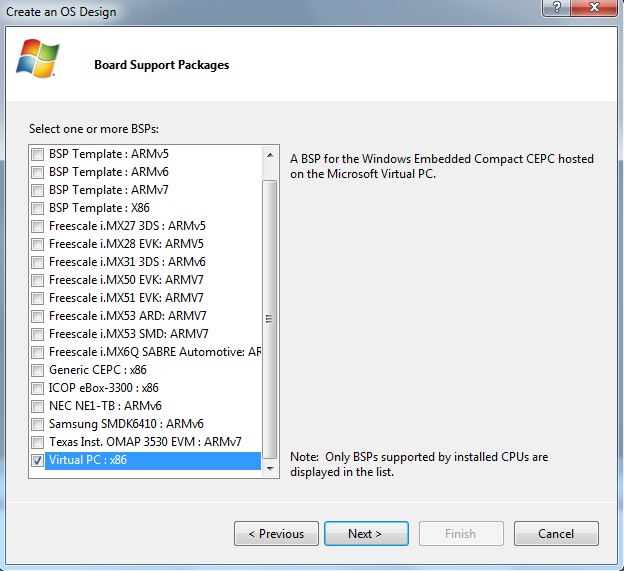Image resolution: width=624 pixels, height=571 pixels.
Task: Select the 'Virtual PC : x86' list row text
Action: (x=88, y=460)
